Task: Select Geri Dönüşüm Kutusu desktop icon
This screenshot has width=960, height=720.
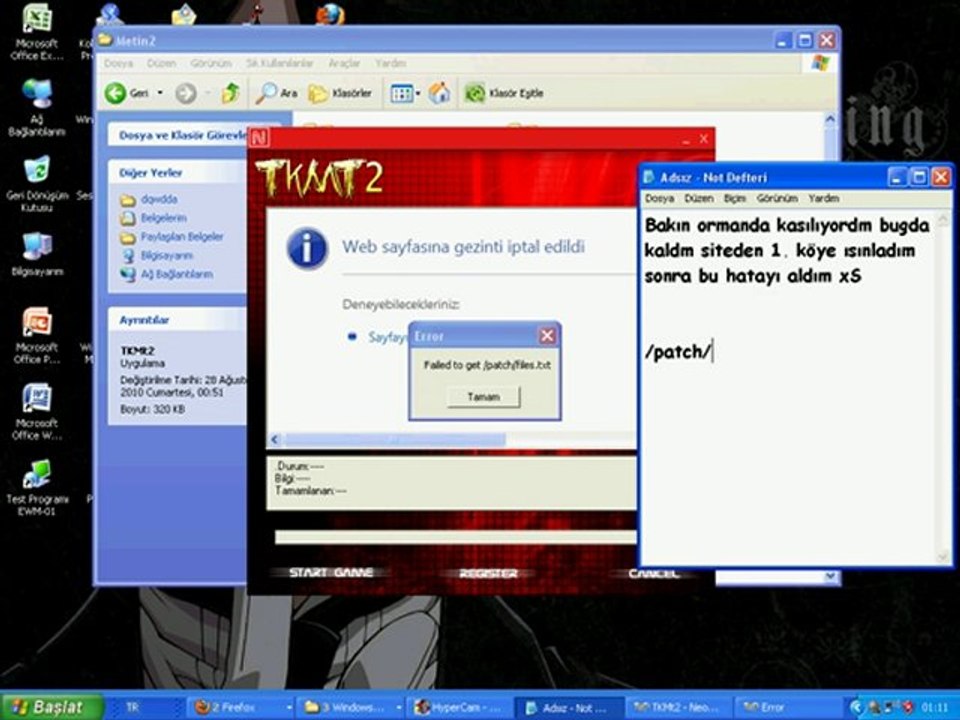Action: pos(37,184)
